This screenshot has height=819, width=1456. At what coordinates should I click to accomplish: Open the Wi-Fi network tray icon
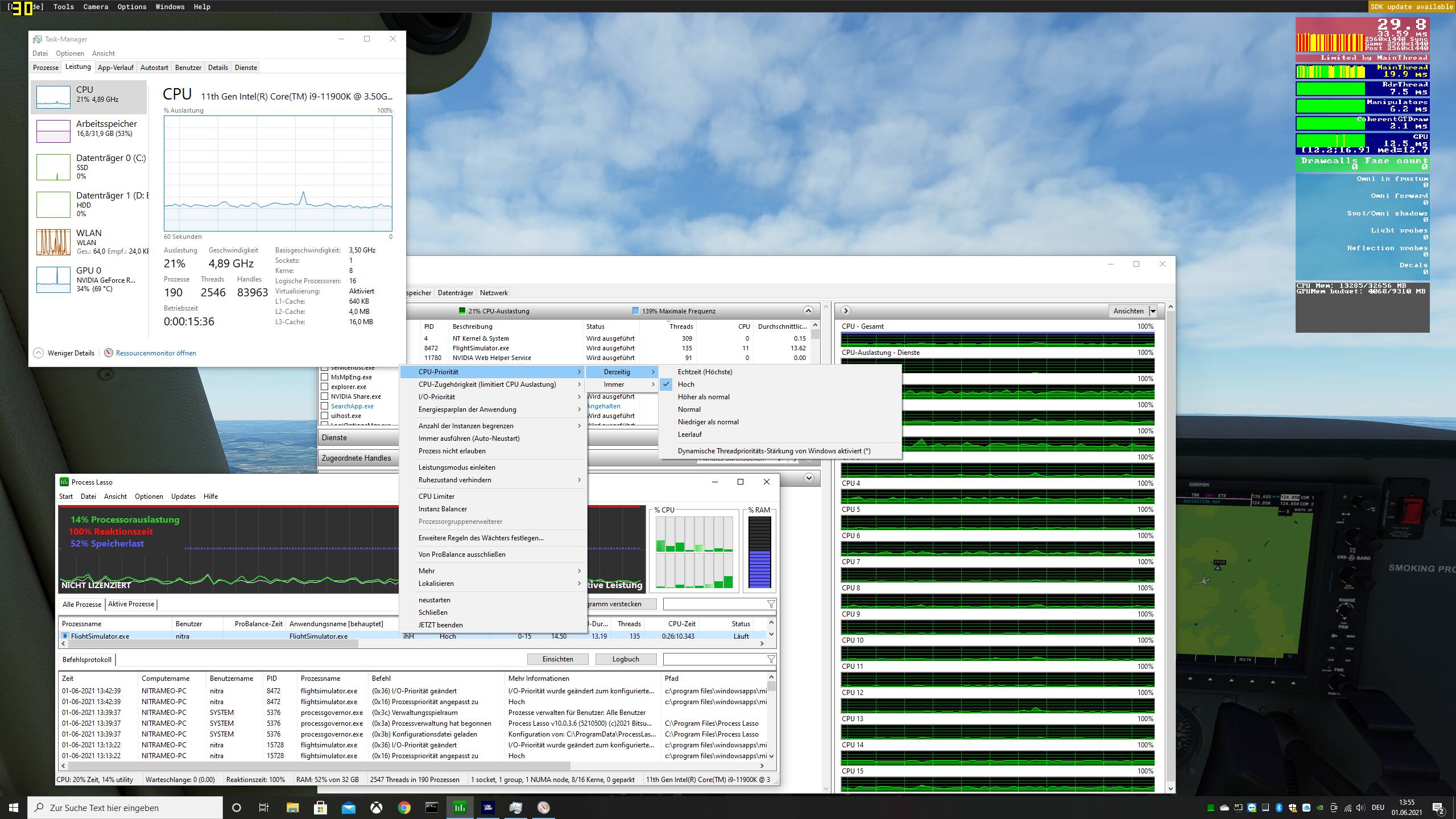click(x=1347, y=808)
